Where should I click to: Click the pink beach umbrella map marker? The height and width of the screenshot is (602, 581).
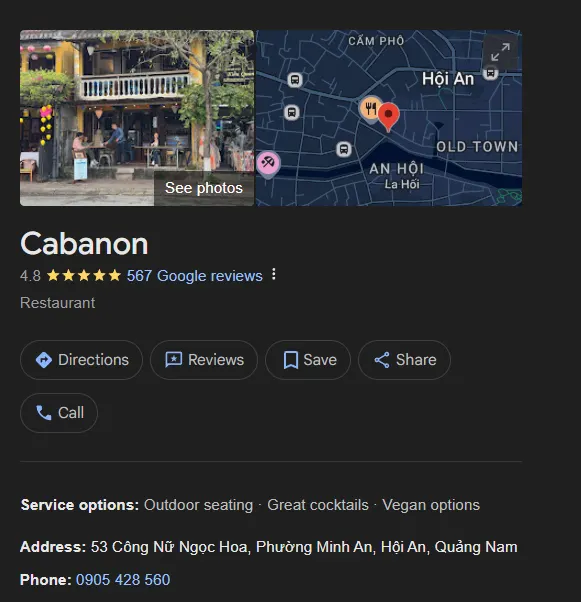268,164
